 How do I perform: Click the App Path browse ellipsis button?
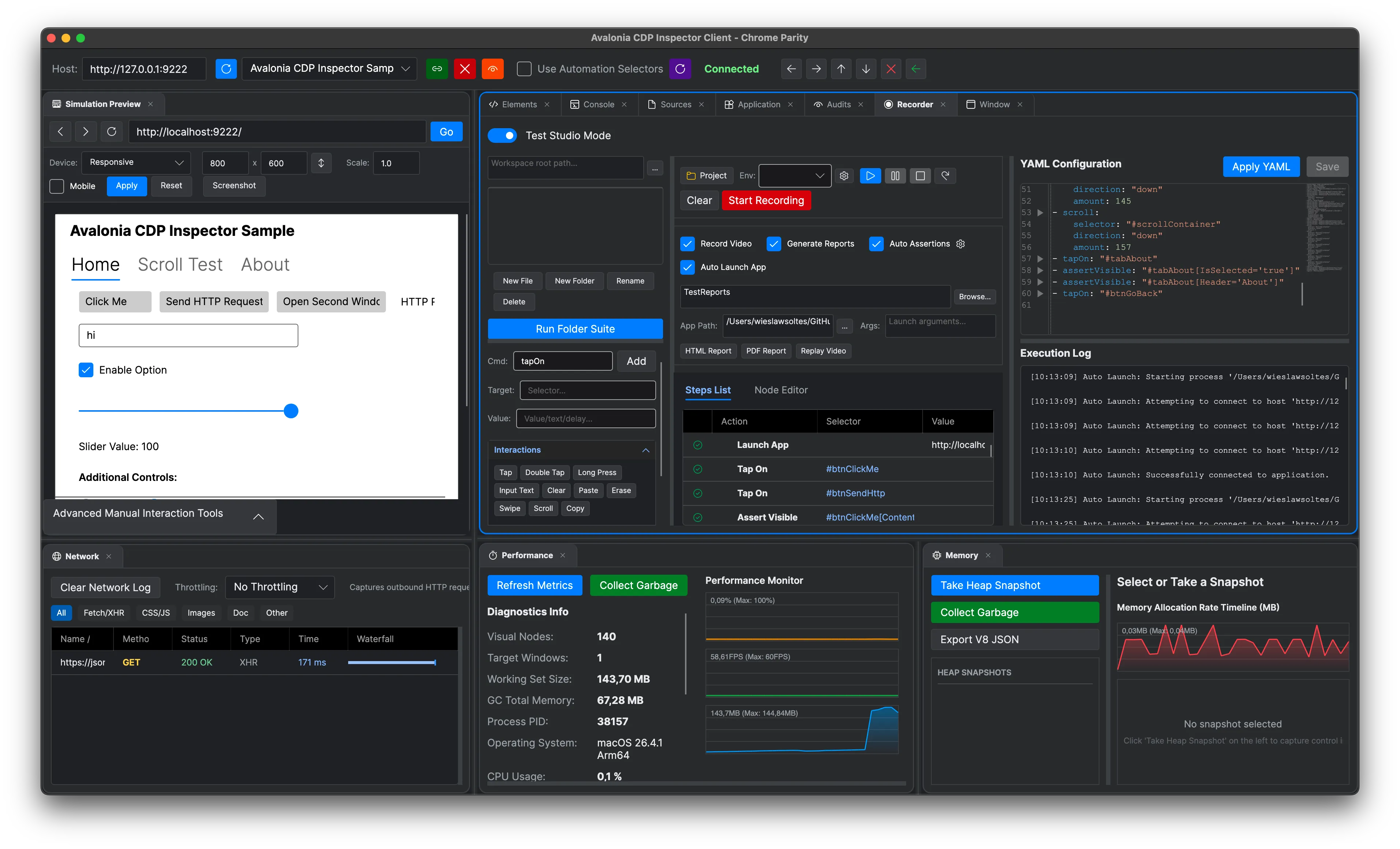pos(844,326)
